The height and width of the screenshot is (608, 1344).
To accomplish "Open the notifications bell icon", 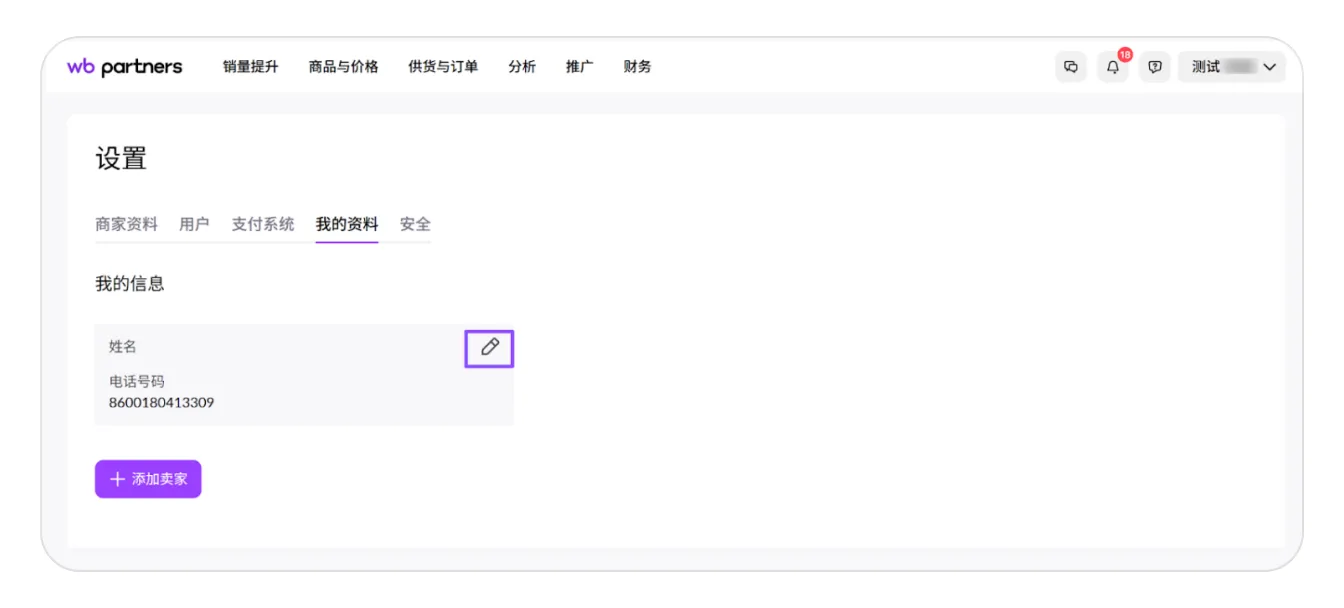I will pyautogui.click(x=1113, y=67).
